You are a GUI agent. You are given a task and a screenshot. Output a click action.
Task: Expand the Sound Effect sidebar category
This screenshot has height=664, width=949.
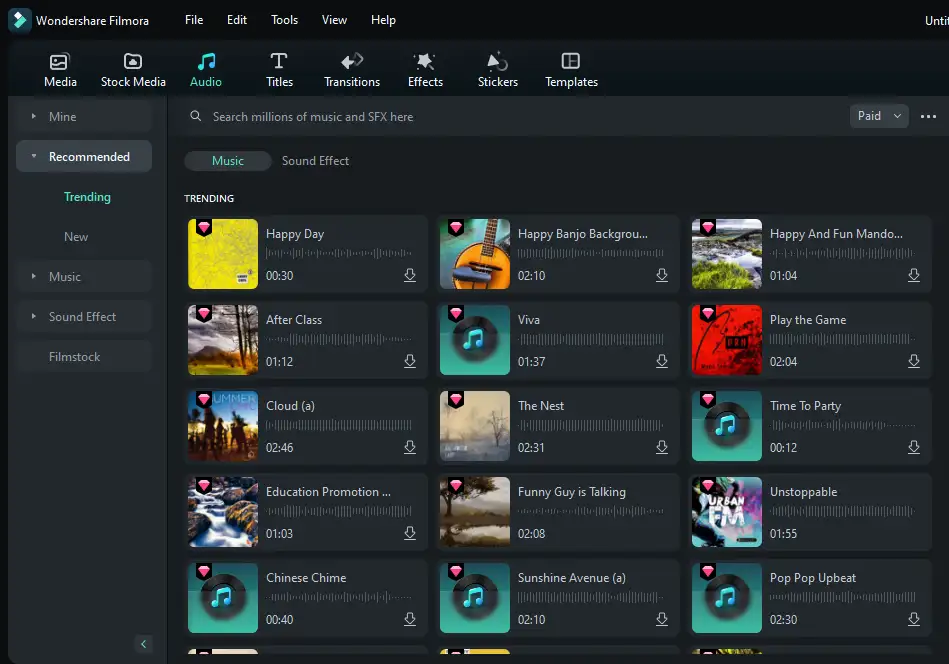coord(82,317)
